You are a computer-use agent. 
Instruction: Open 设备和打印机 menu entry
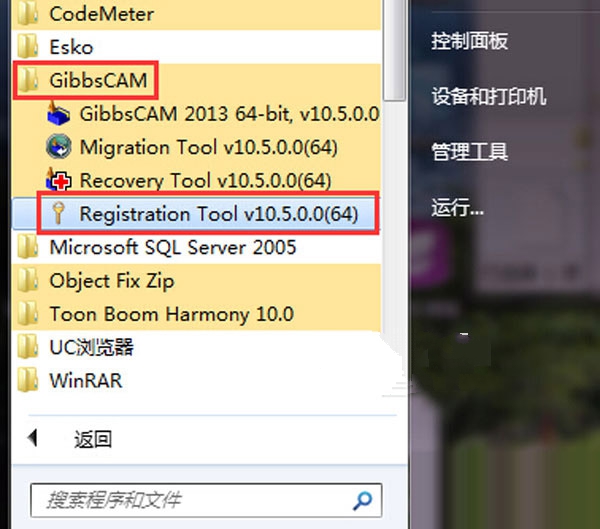(489, 96)
